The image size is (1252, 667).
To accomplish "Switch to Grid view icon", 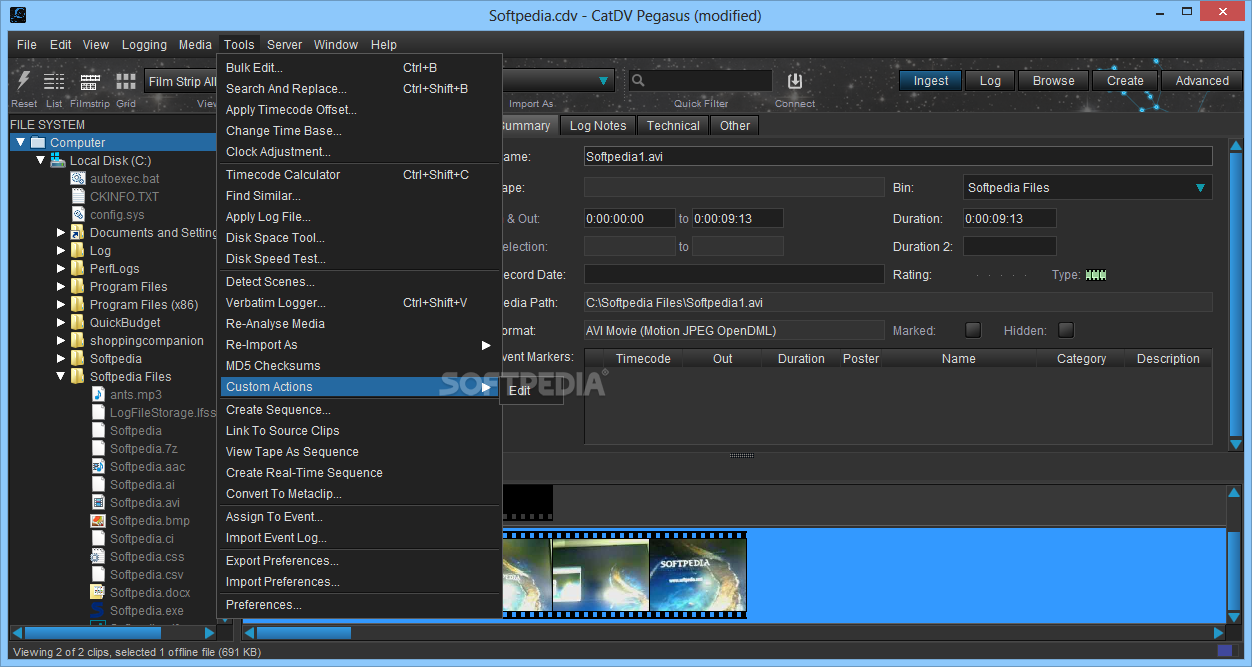I will tap(126, 81).
